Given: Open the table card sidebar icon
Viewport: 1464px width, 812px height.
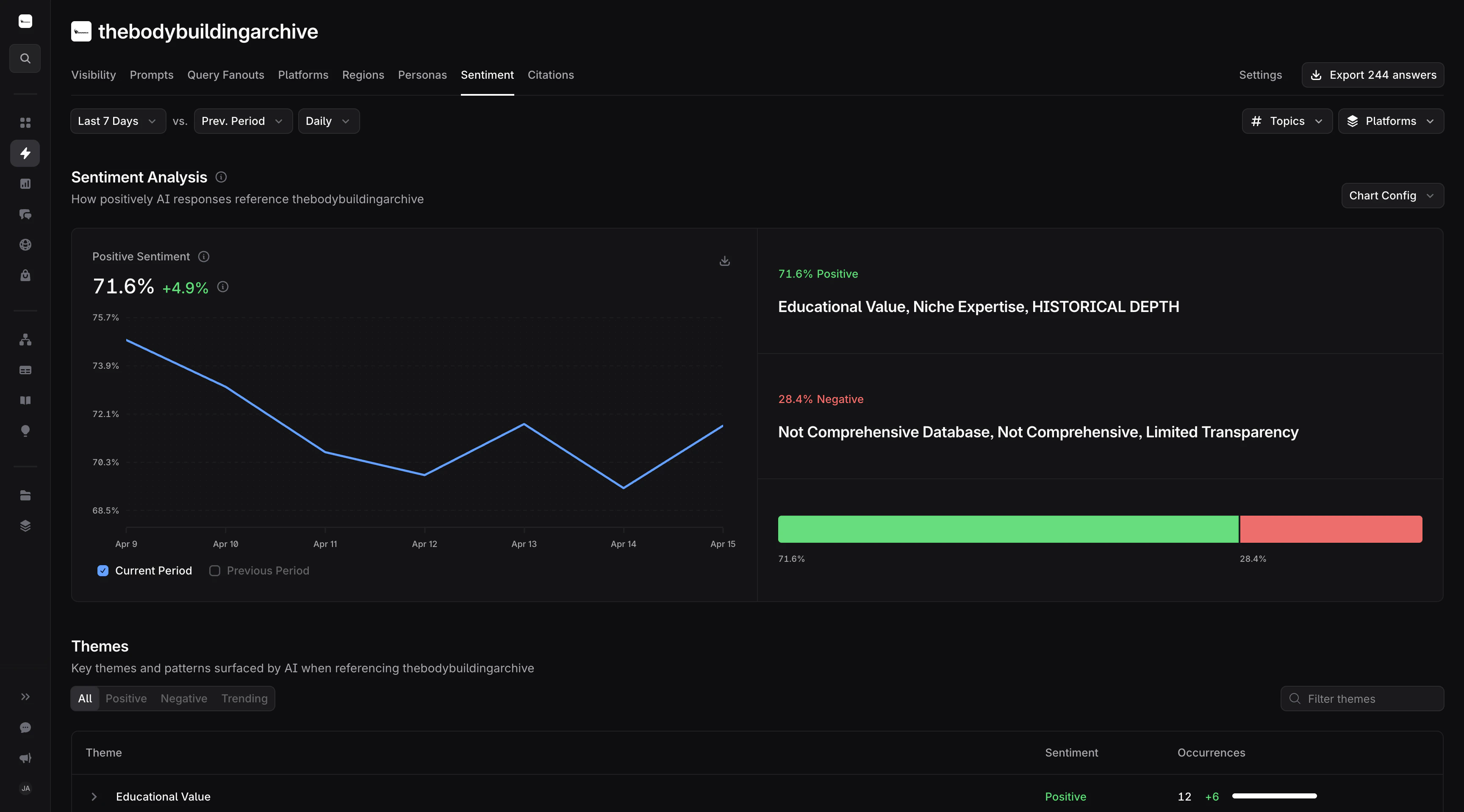Looking at the screenshot, I should pos(25,370).
